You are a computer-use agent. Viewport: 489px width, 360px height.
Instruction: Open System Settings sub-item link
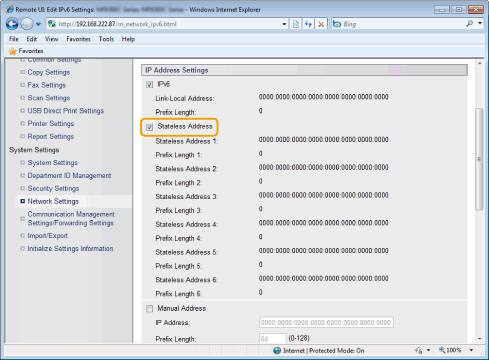point(52,163)
